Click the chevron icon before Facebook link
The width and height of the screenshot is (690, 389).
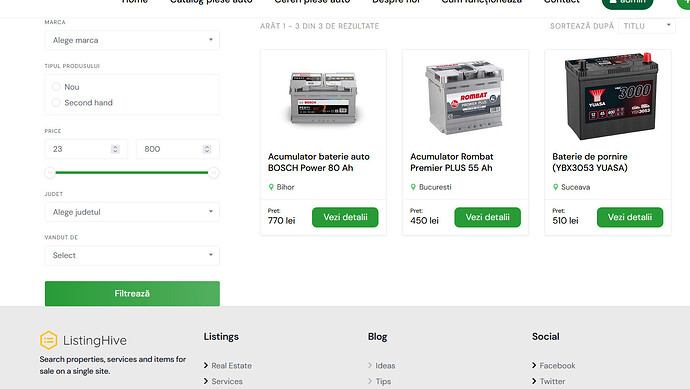pyautogui.click(x=534, y=365)
